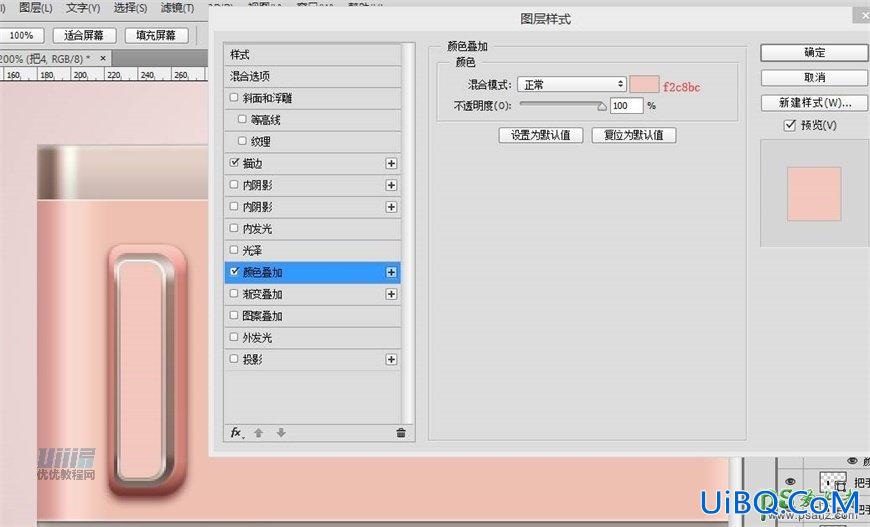
Task: Select 图案叠加 row in styles list
Action: [x=312, y=316]
